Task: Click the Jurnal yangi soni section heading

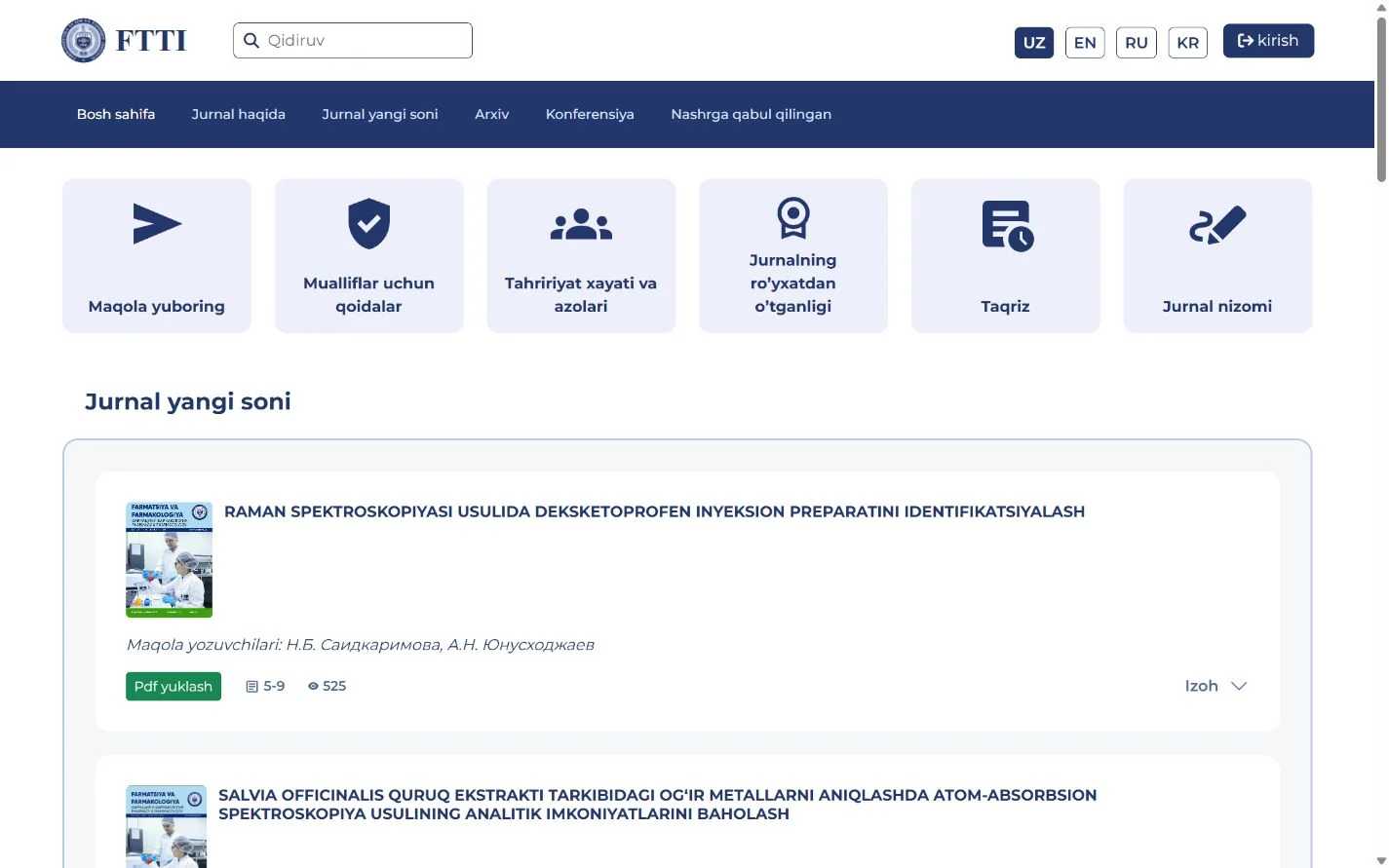Action: click(188, 401)
